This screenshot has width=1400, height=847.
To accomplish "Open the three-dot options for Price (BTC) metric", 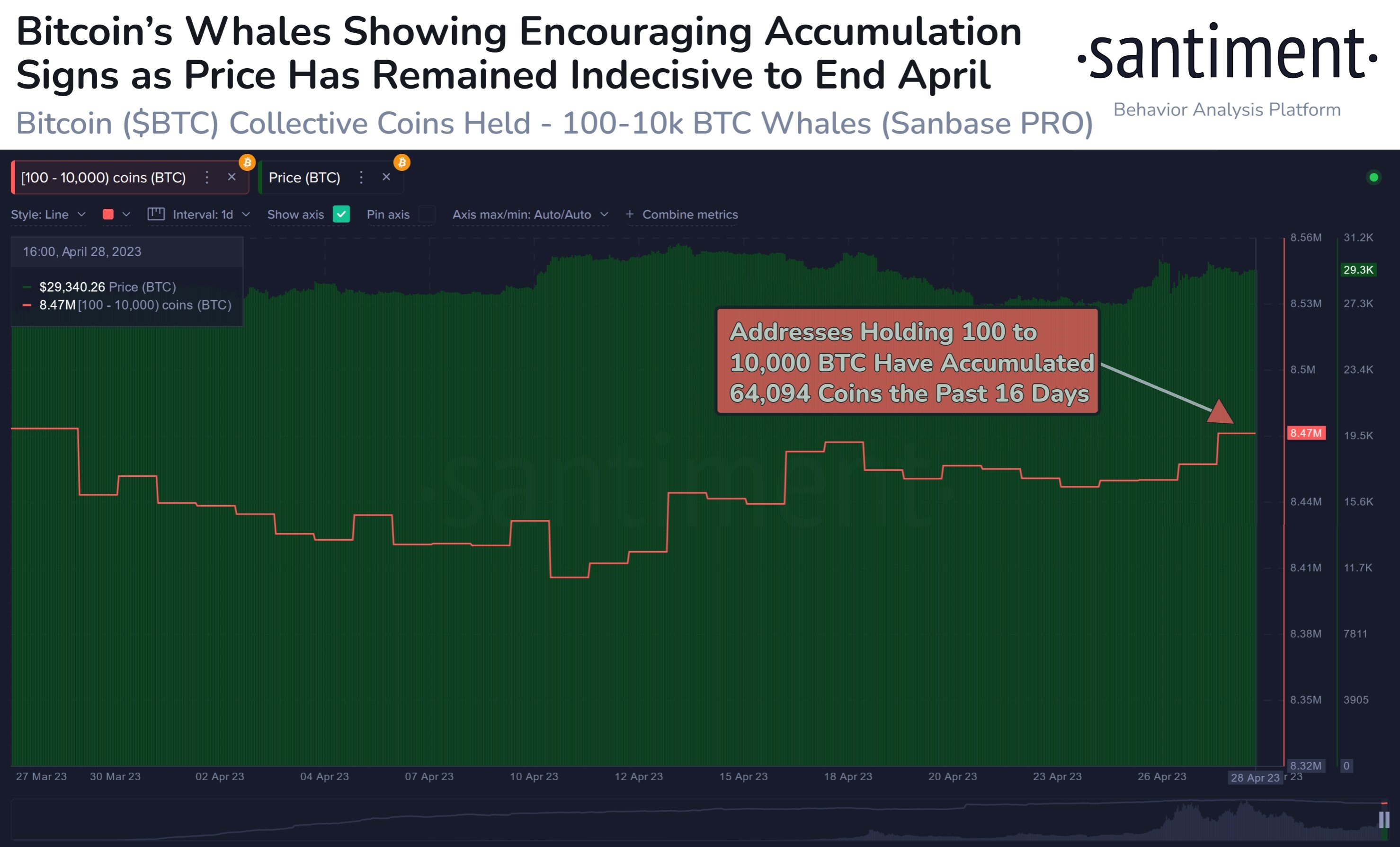I will coord(362,177).
